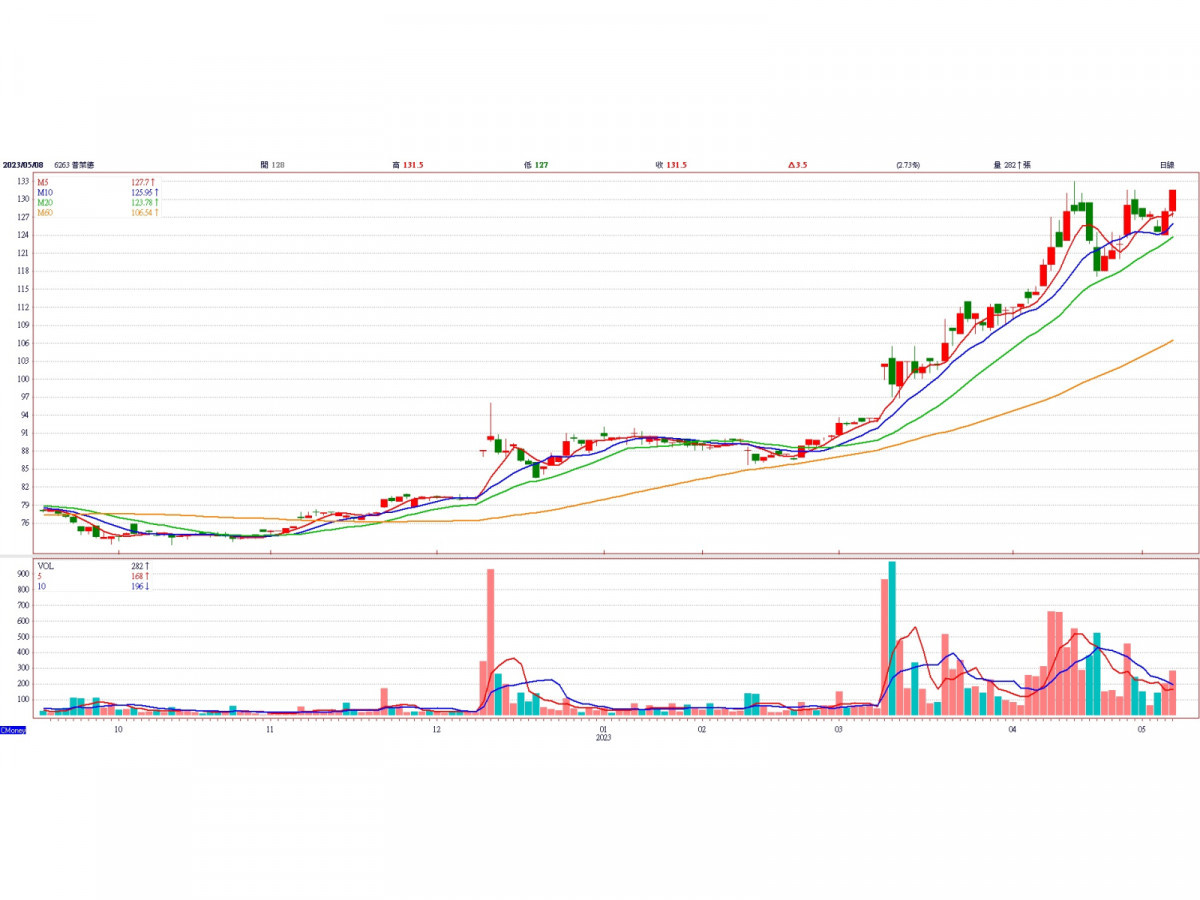
Task: Click the M20 moving average legend
Action: click(x=45, y=203)
